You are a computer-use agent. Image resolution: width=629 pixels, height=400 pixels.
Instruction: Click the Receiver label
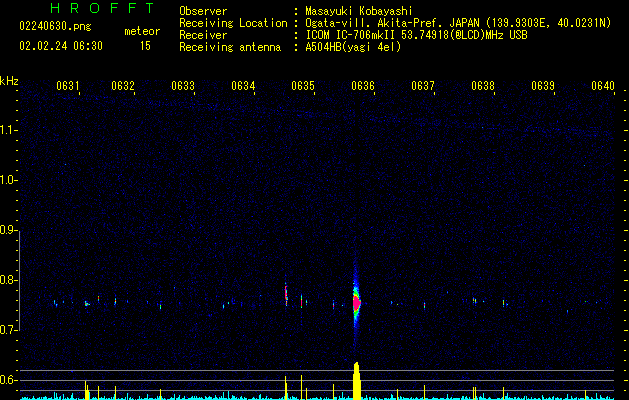point(203,35)
